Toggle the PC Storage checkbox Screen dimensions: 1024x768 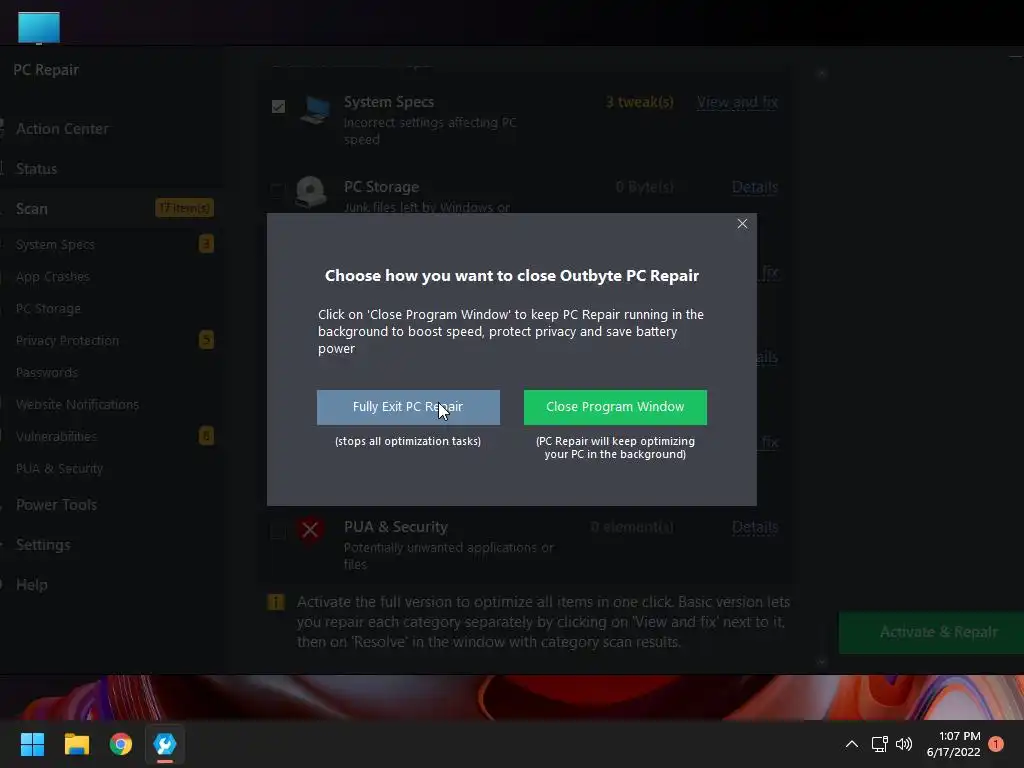click(278, 191)
